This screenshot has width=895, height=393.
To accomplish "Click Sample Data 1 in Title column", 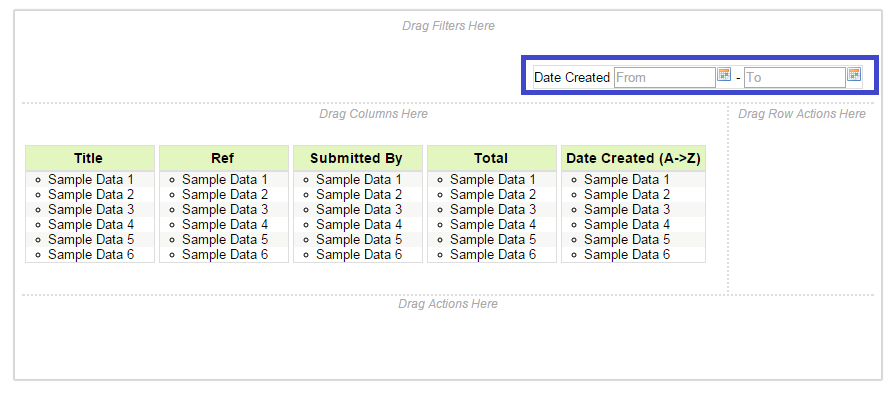I will [90, 180].
